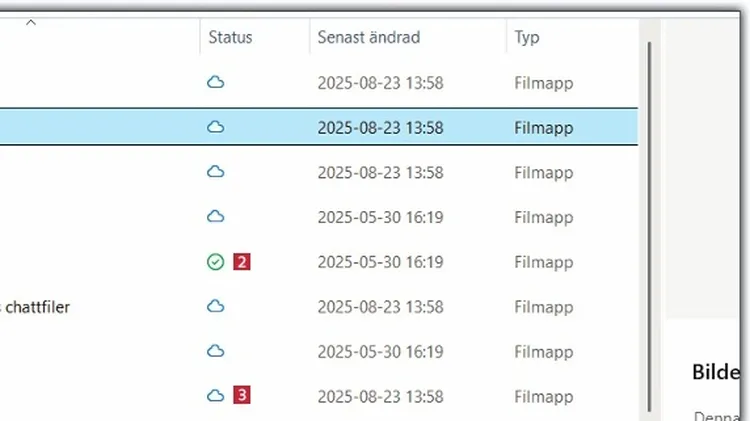Click cloud status icon in highlighted row

click(215, 127)
